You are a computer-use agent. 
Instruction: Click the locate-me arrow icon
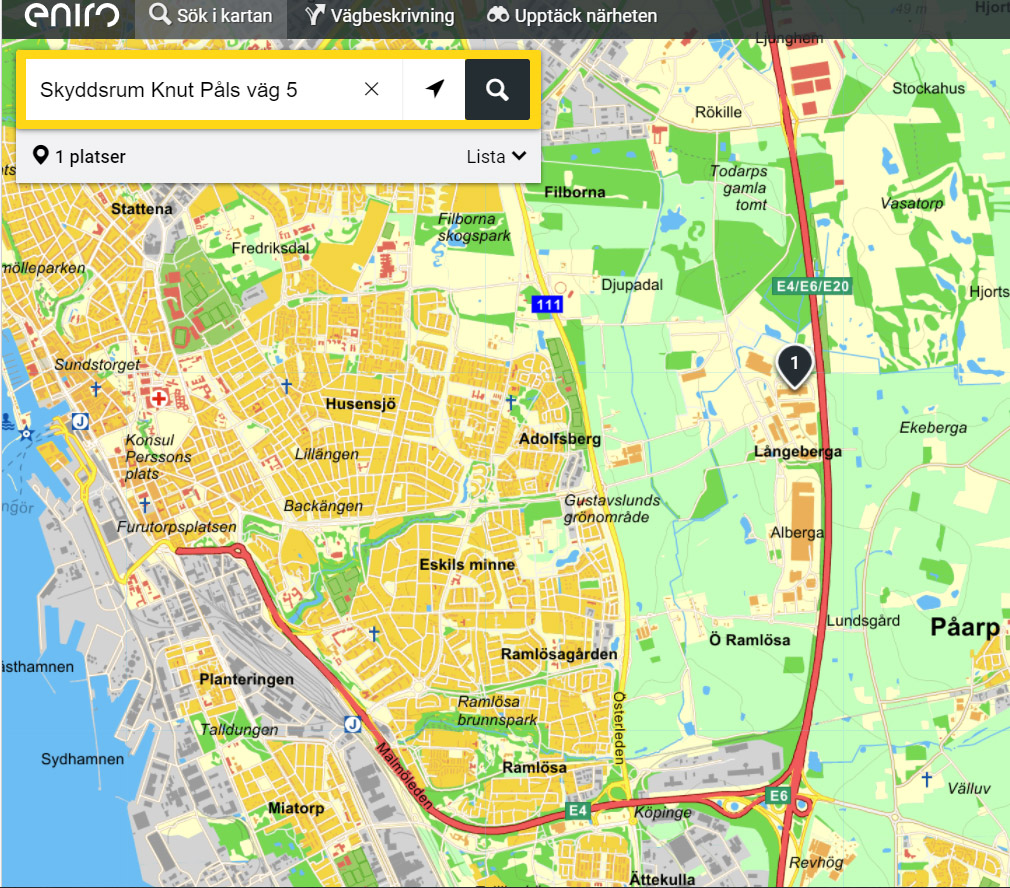click(434, 89)
